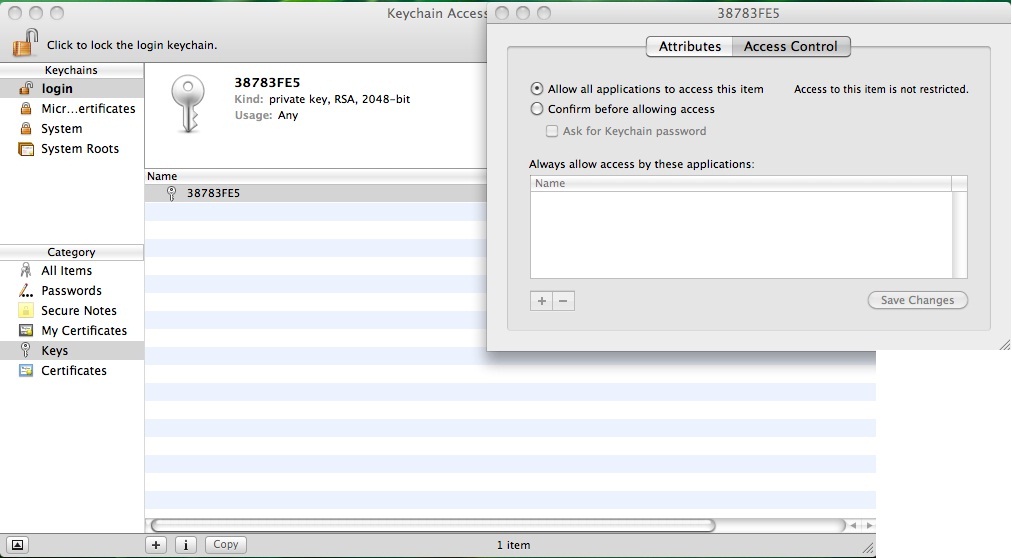Select Allow all applications to access this item

538,89
